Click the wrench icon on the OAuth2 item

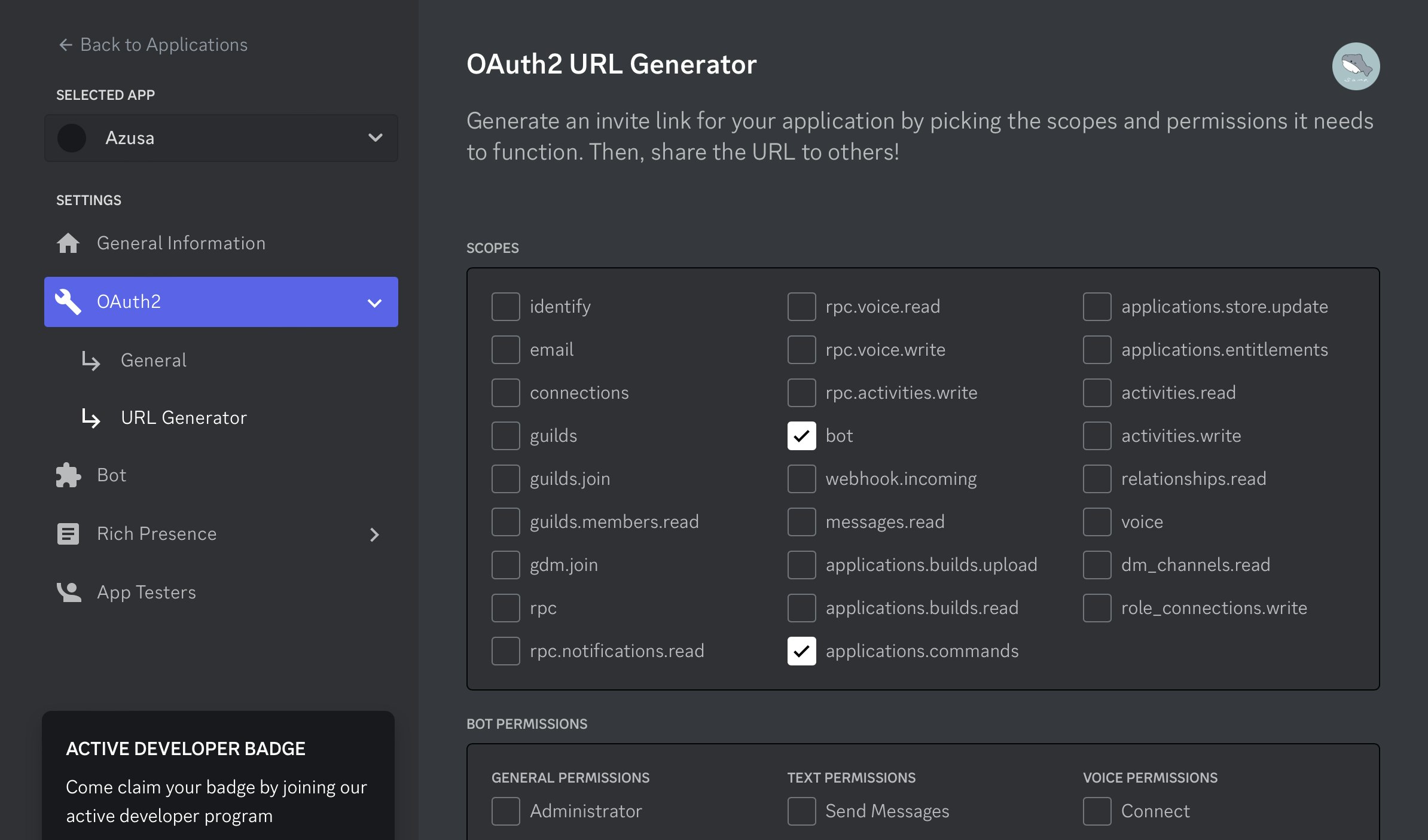pyautogui.click(x=68, y=302)
